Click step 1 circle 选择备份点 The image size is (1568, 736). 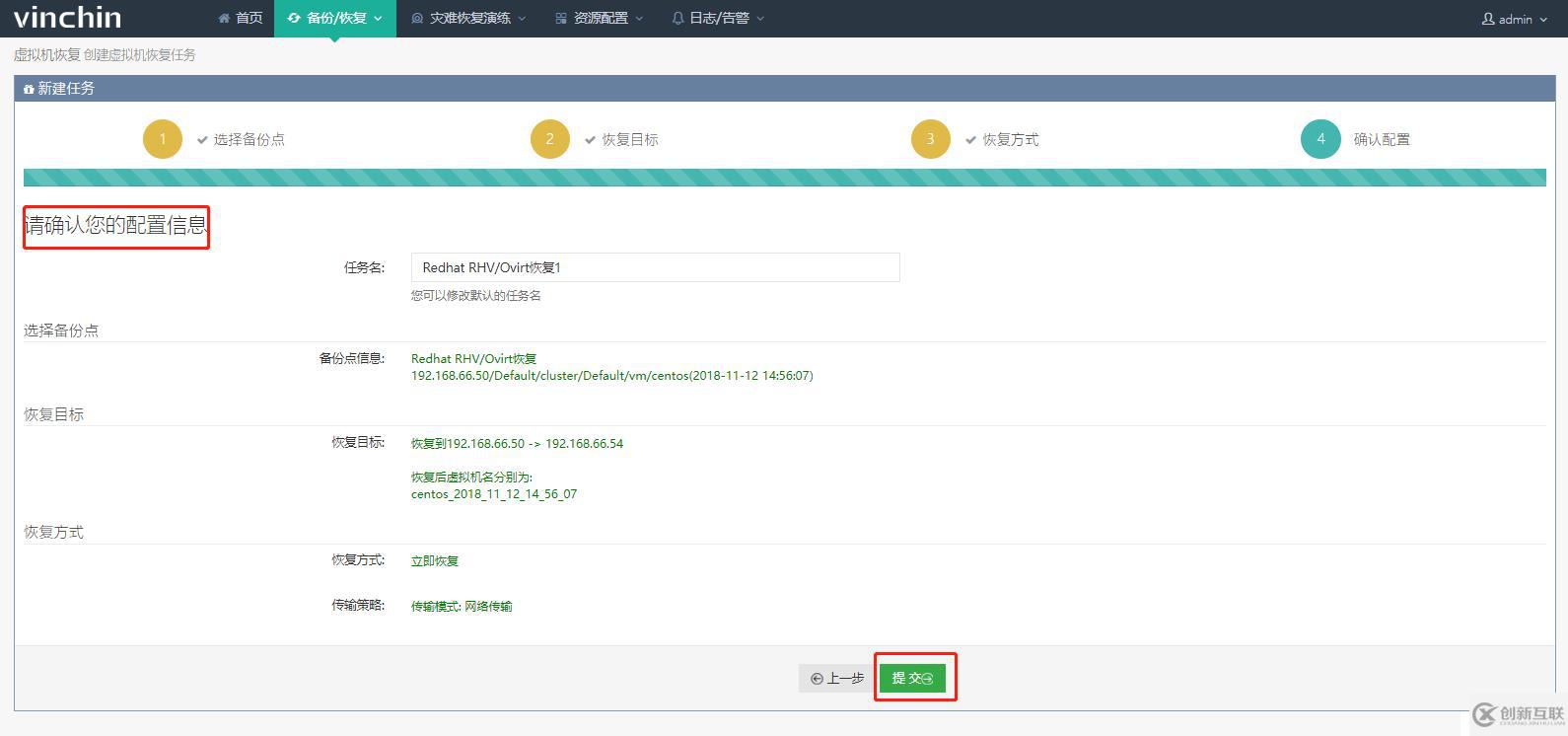(x=163, y=139)
